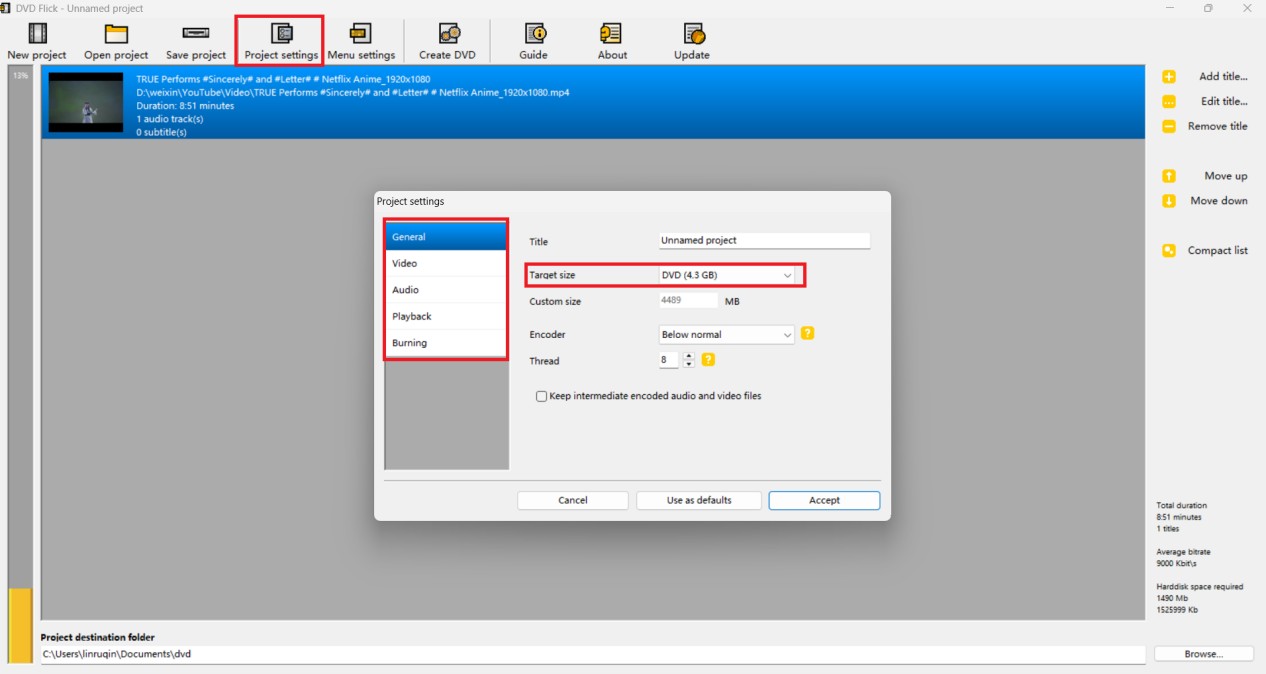Click the help icon beside Thread
The width and height of the screenshot is (1266, 674).
708,360
